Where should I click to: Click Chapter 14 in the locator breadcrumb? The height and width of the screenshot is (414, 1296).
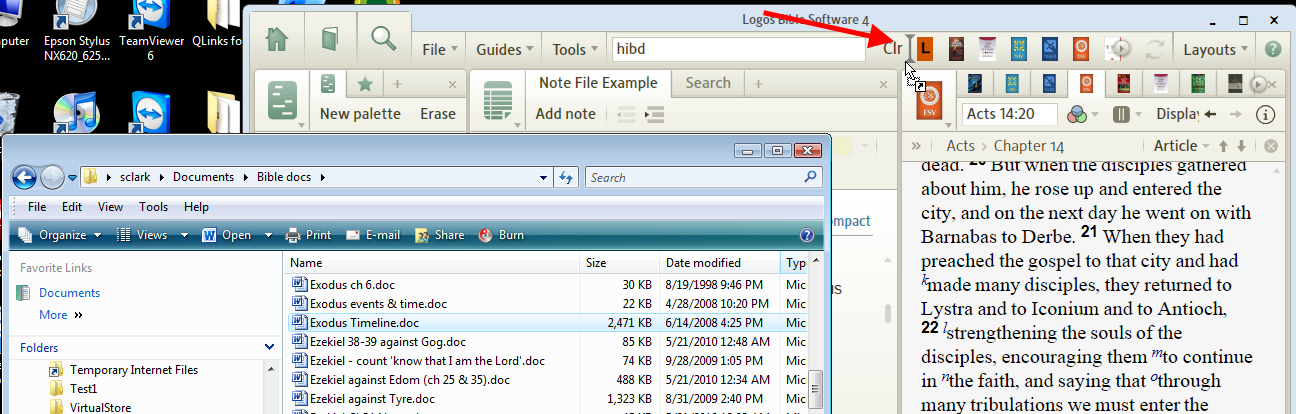pyautogui.click(x=1029, y=146)
